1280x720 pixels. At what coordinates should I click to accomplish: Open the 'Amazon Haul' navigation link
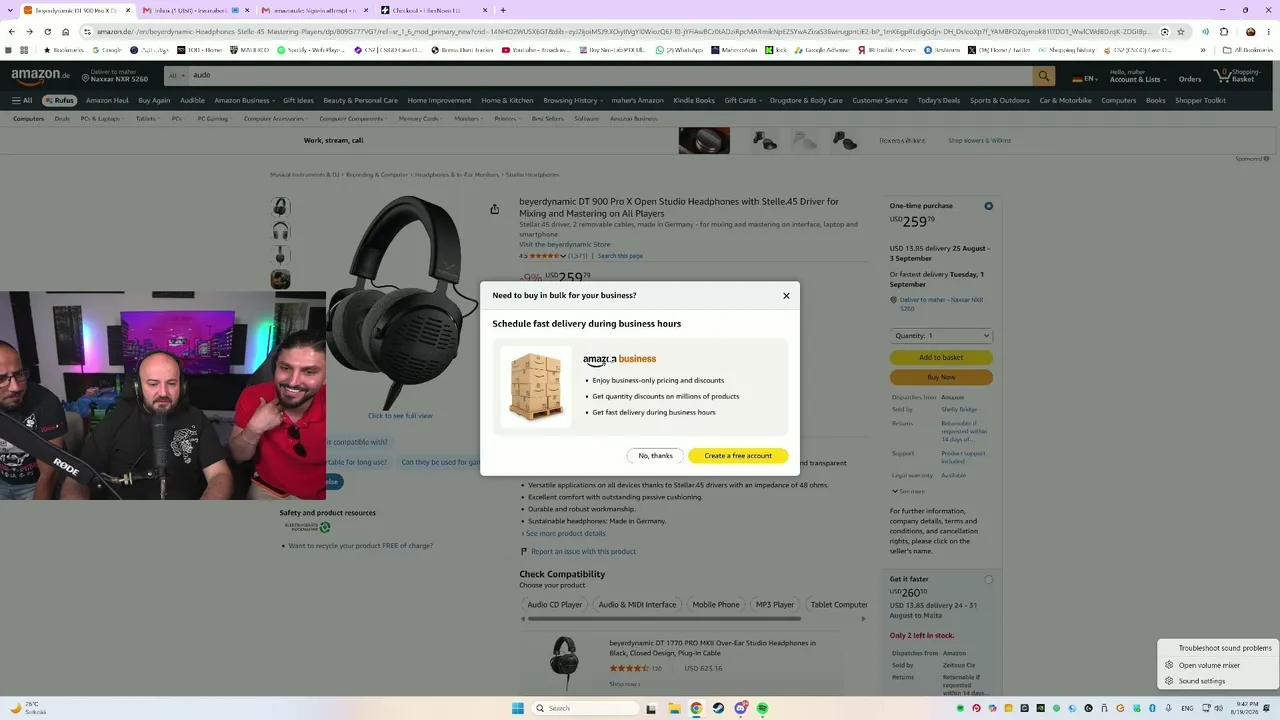pos(107,100)
